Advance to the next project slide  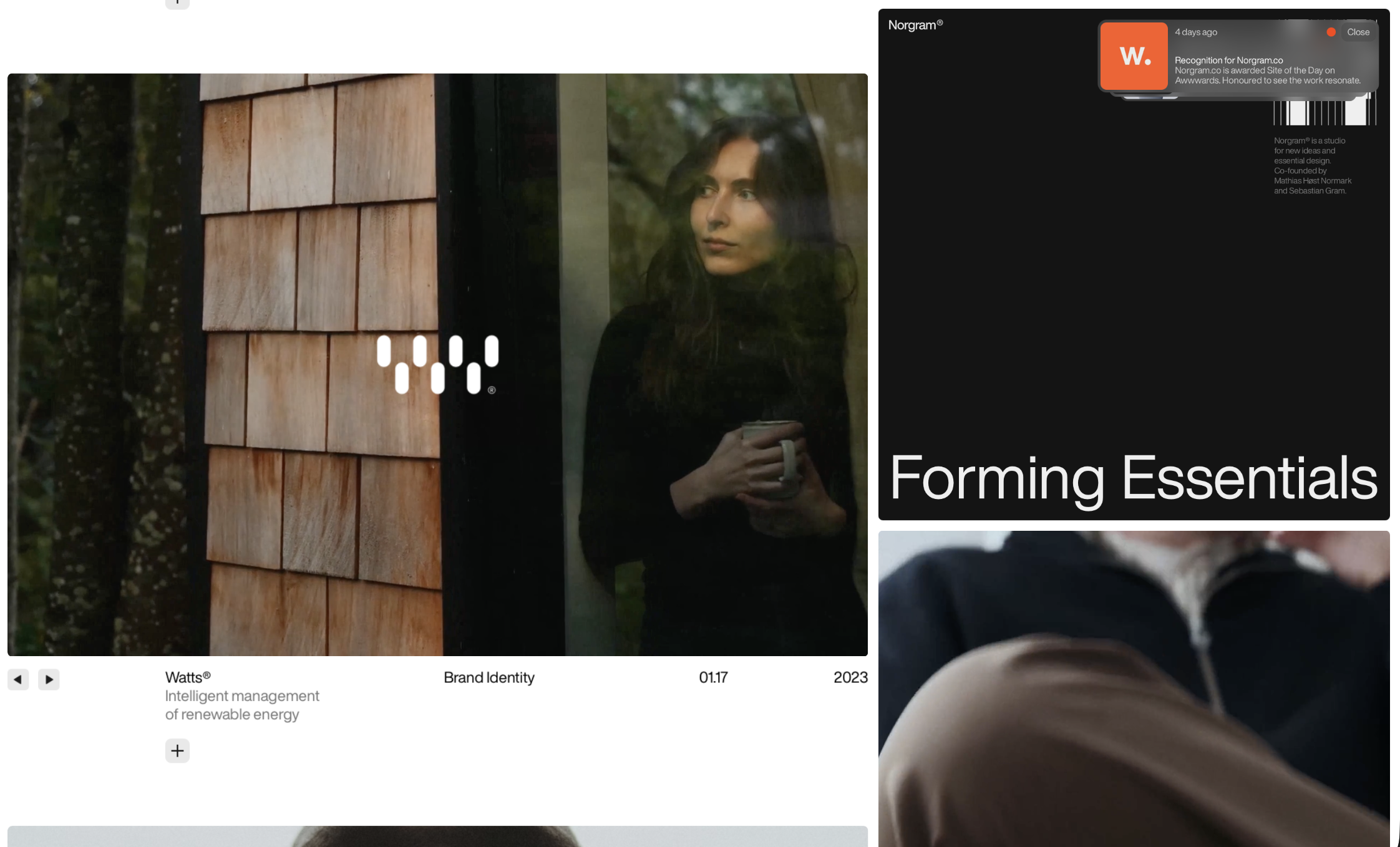tap(49, 679)
